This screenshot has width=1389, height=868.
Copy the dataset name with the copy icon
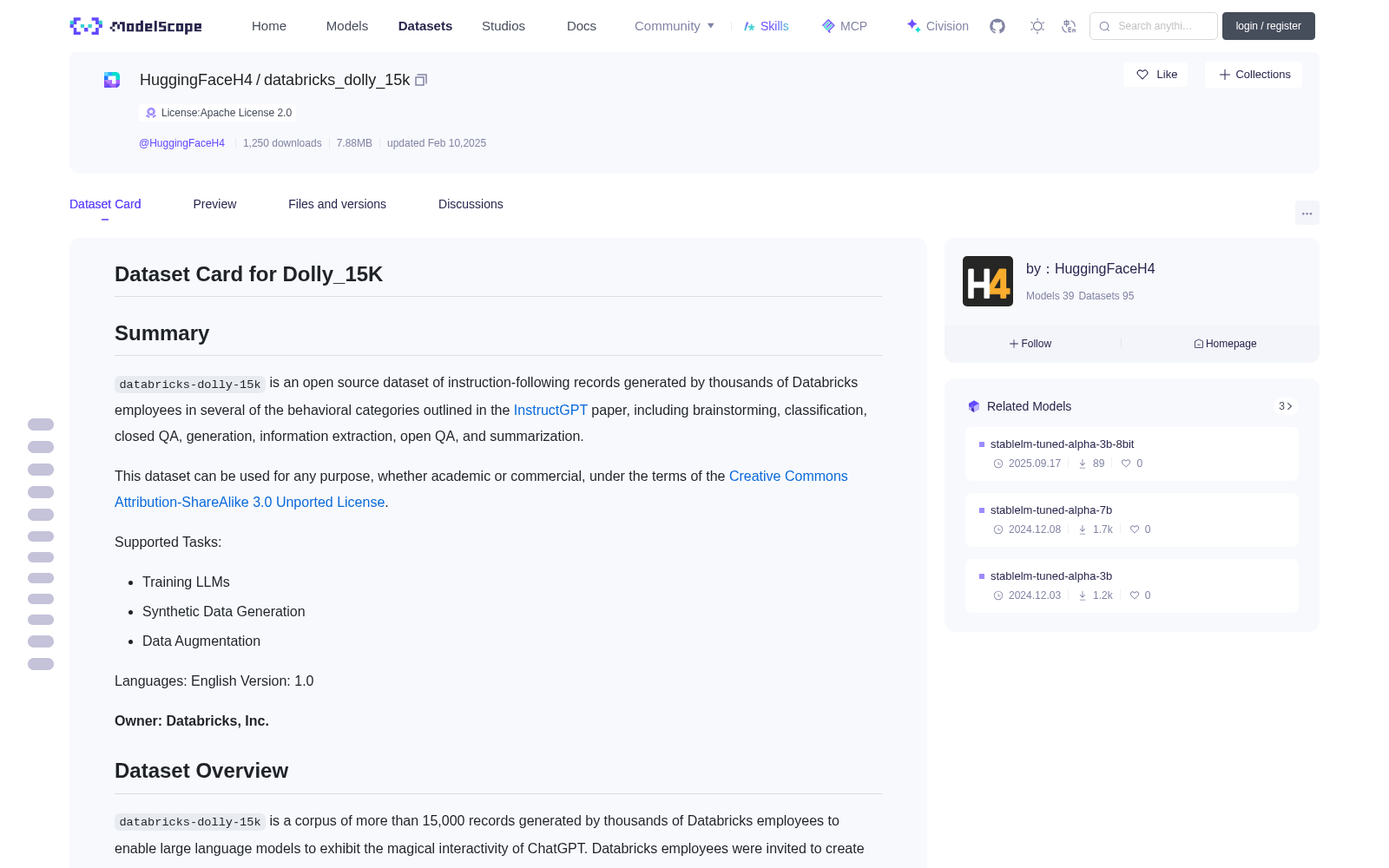click(421, 80)
